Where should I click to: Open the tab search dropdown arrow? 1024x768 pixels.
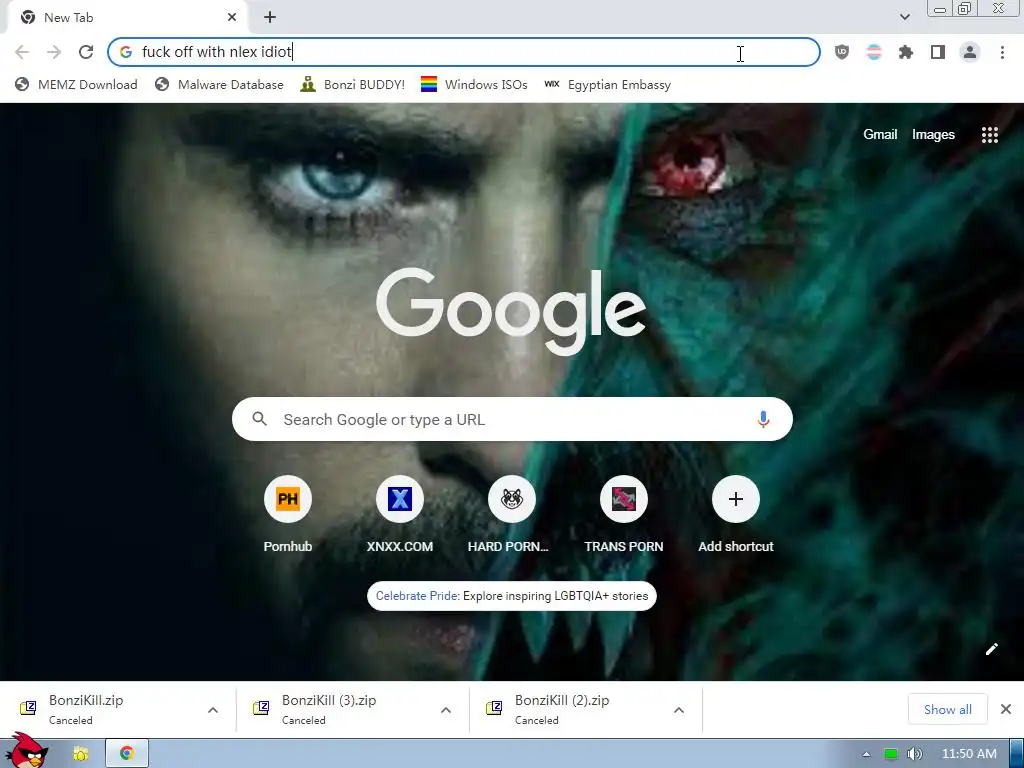click(x=904, y=18)
